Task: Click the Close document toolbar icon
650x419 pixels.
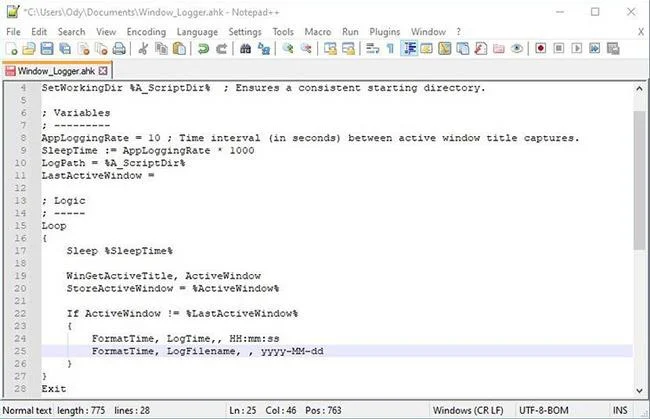Action: pos(83,49)
